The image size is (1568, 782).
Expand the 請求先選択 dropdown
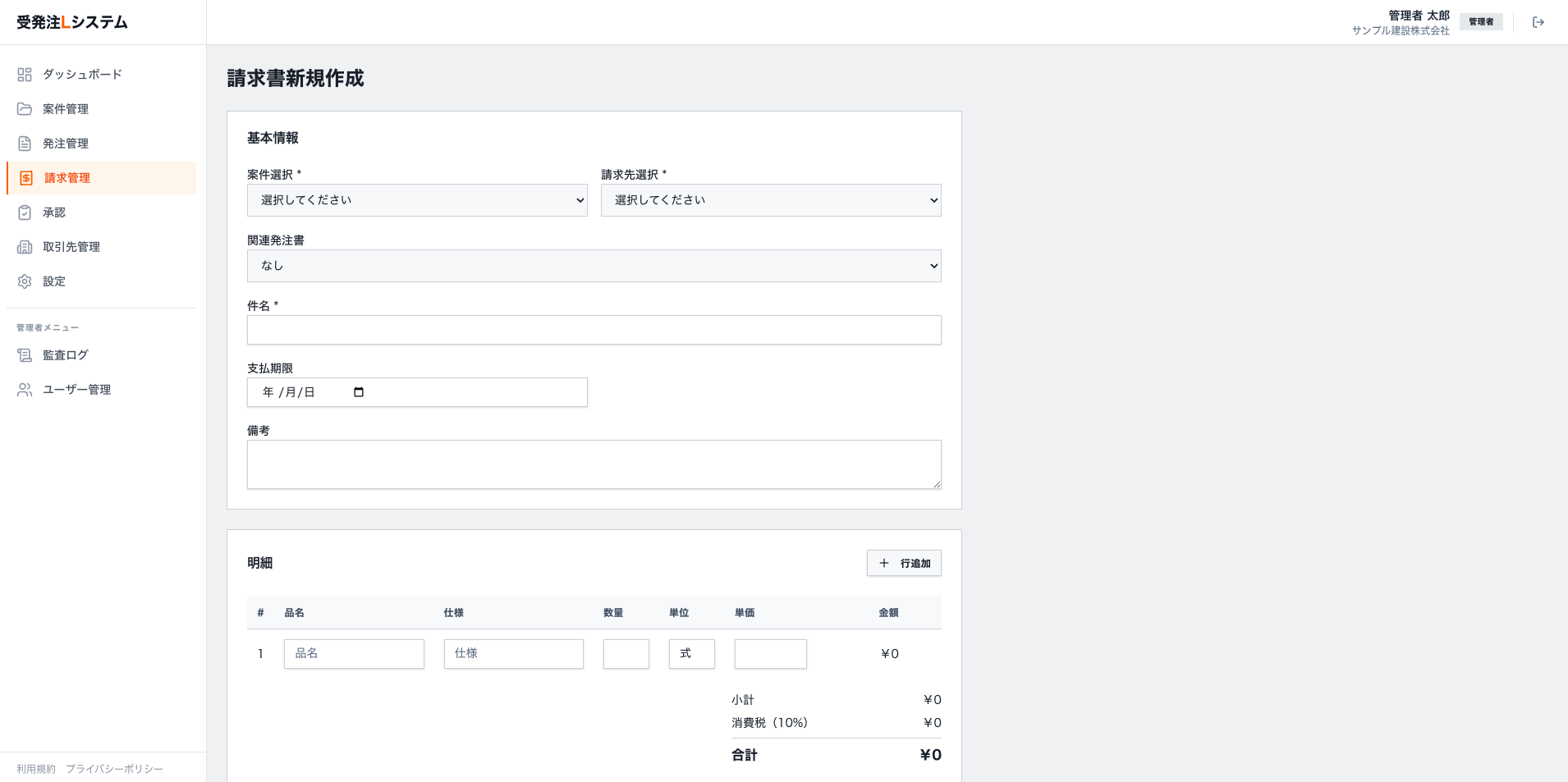pyautogui.click(x=771, y=200)
